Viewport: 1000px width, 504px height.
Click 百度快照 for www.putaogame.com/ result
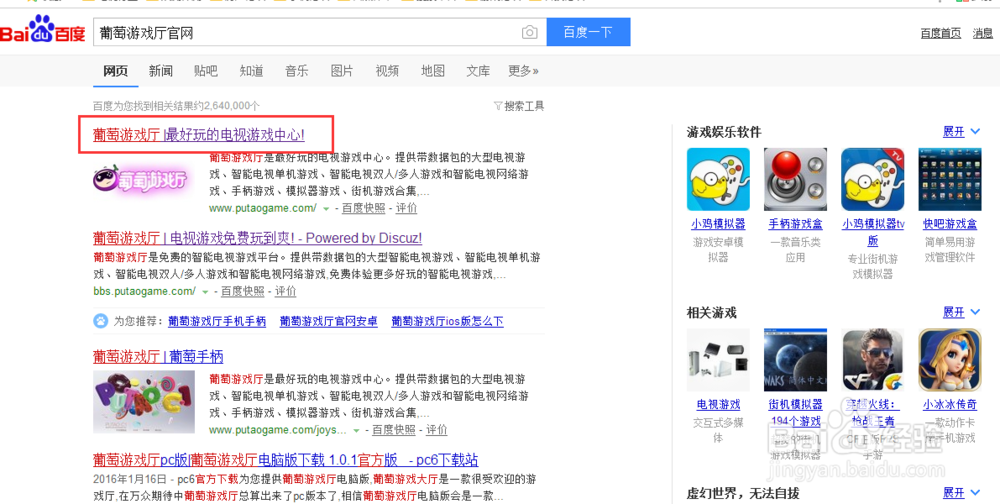pyautogui.click(x=364, y=208)
